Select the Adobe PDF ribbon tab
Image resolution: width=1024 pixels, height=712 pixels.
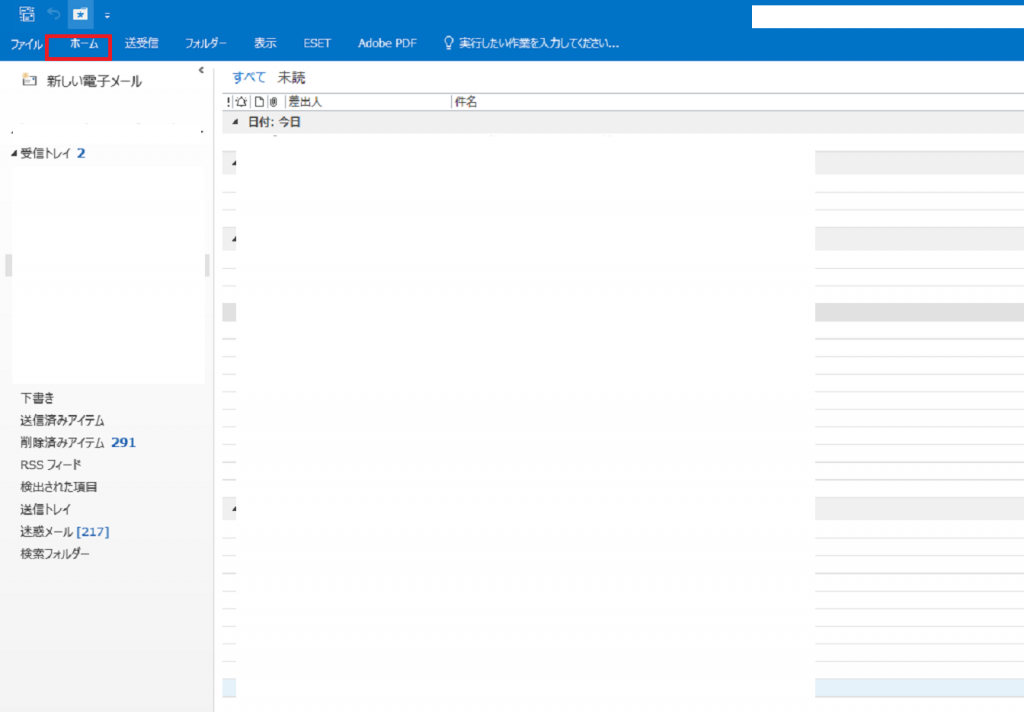pyautogui.click(x=386, y=43)
